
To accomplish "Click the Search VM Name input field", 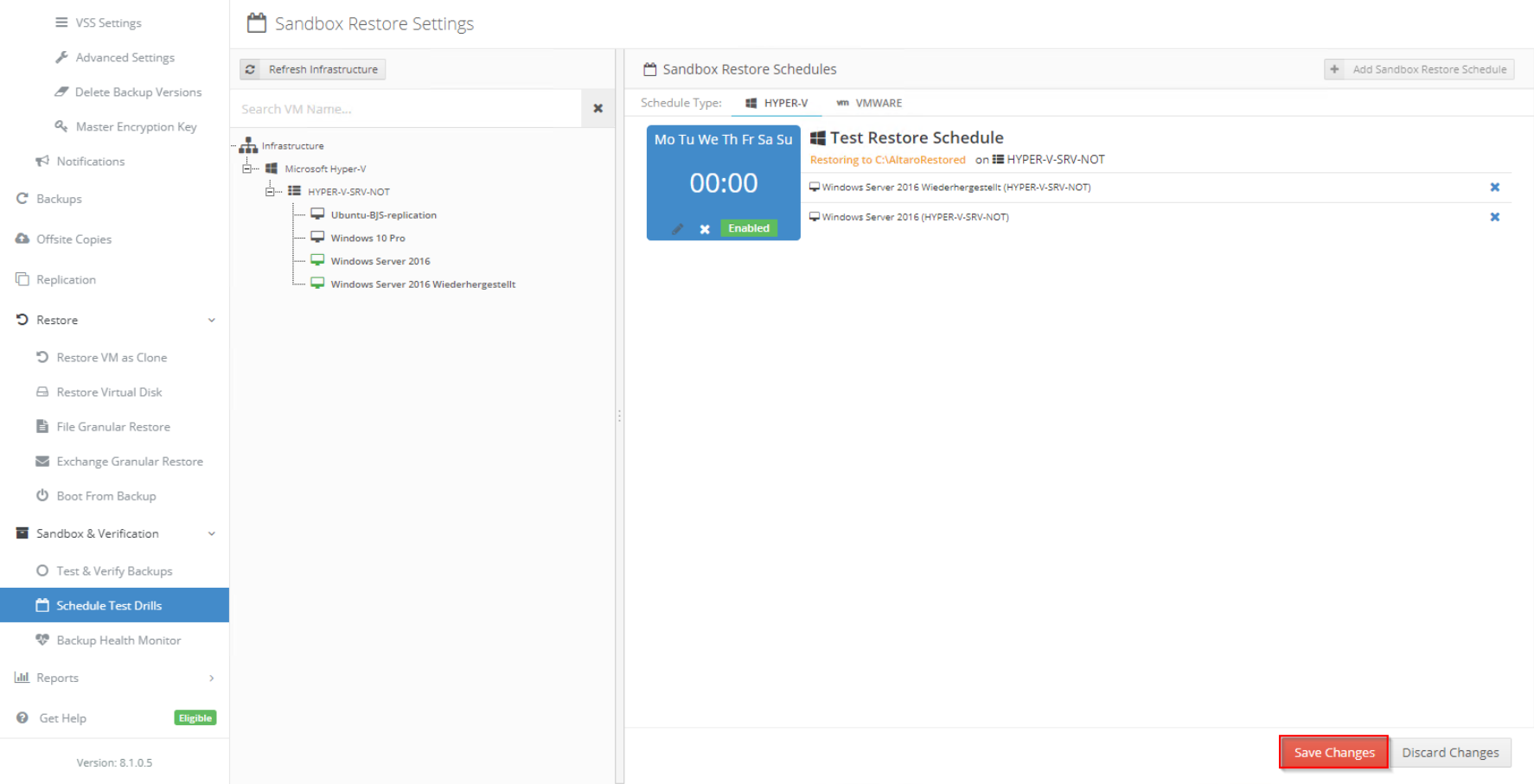I will pyautogui.click(x=406, y=109).
